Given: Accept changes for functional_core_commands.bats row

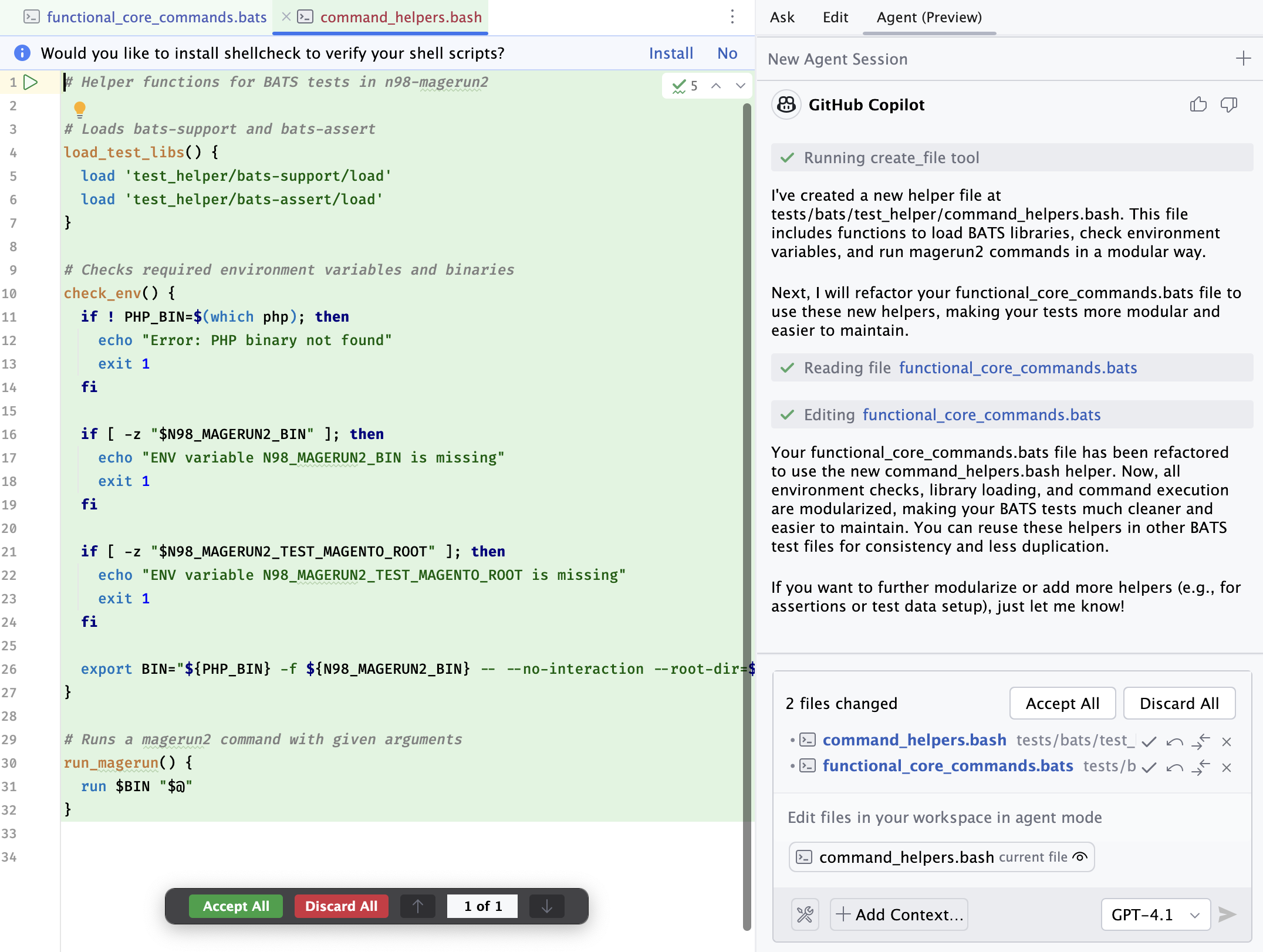Looking at the screenshot, I should click(1149, 767).
